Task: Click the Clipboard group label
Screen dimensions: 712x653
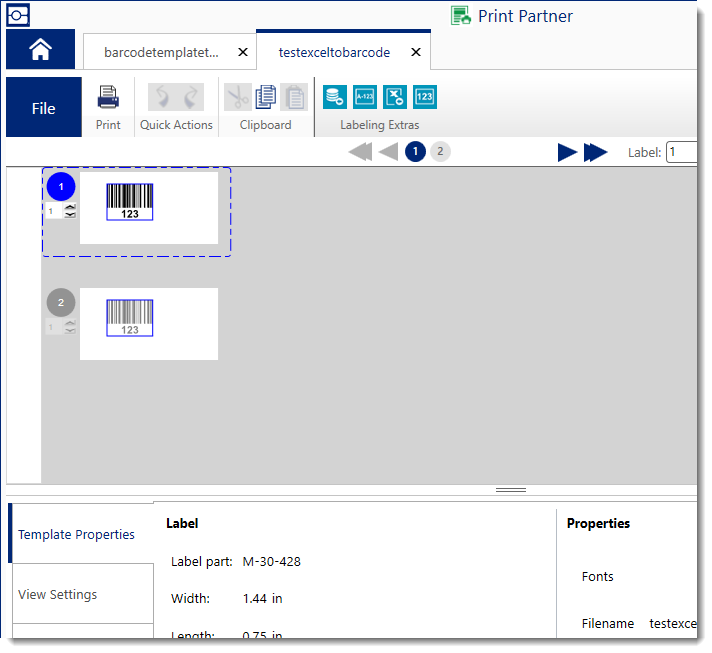Action: (266, 125)
